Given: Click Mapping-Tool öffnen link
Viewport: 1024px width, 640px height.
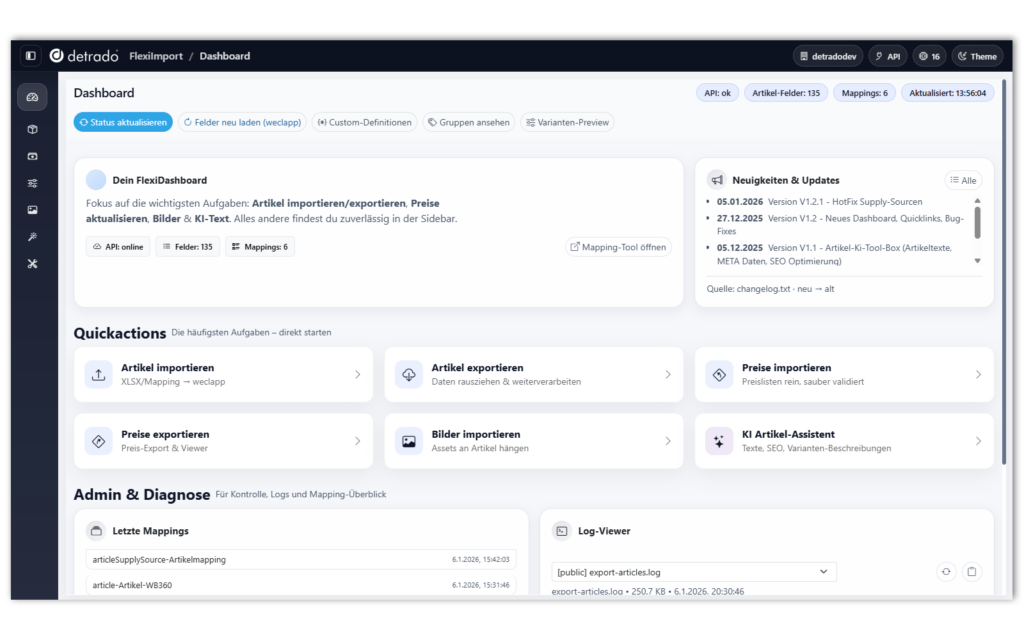Looking at the screenshot, I should [619, 247].
